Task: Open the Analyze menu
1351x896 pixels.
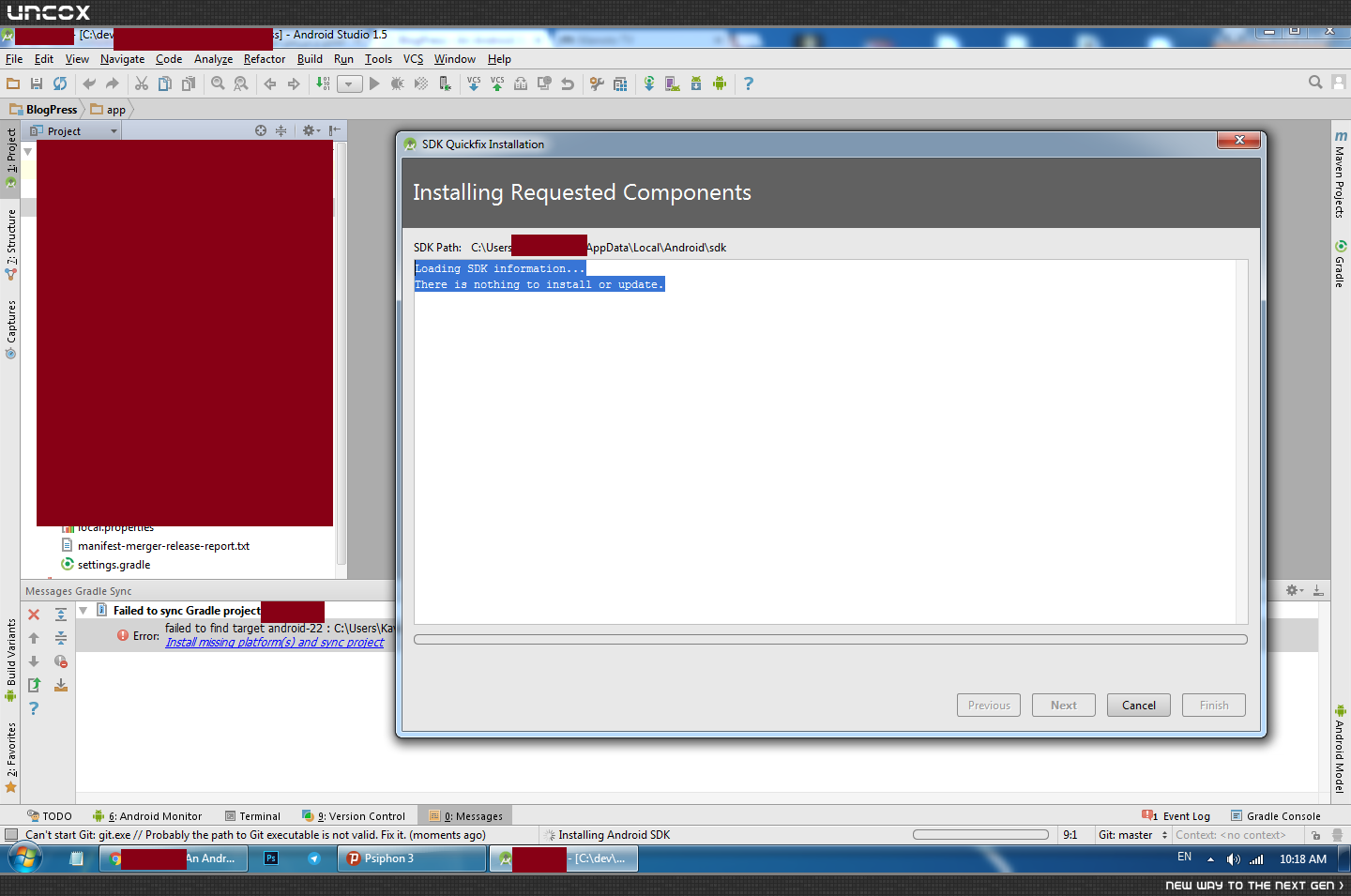Action: coord(213,59)
